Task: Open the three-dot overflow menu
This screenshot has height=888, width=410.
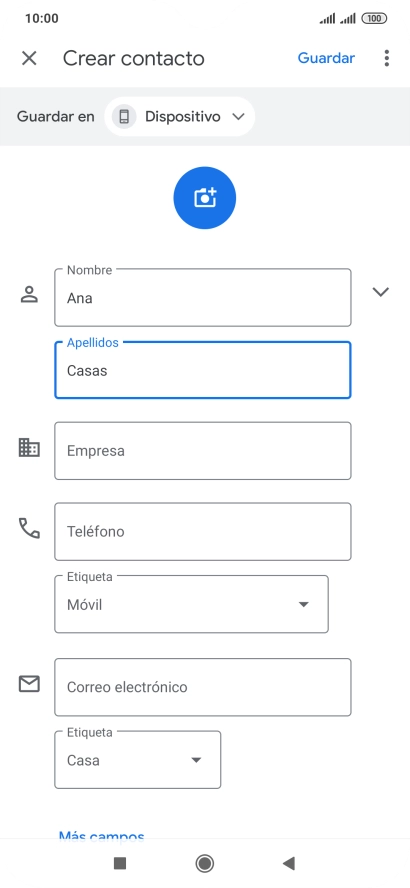Action: tap(387, 58)
